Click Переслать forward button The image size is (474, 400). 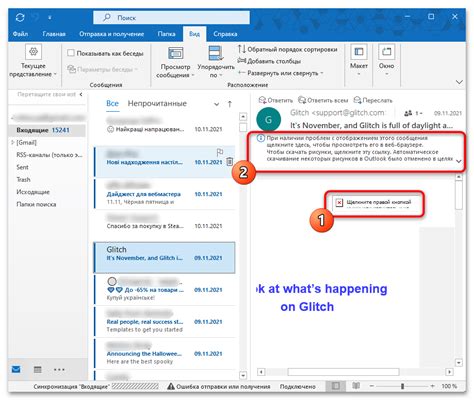coord(373,100)
